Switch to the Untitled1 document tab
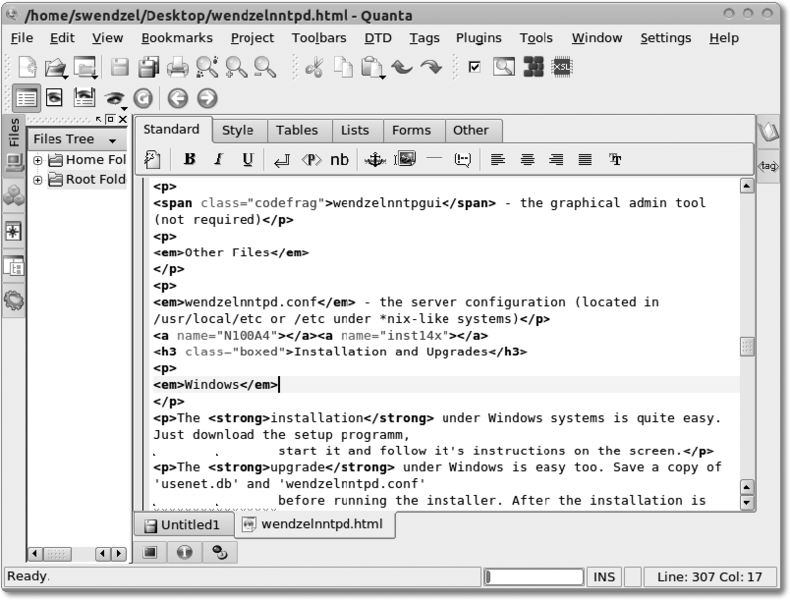 click(x=181, y=524)
